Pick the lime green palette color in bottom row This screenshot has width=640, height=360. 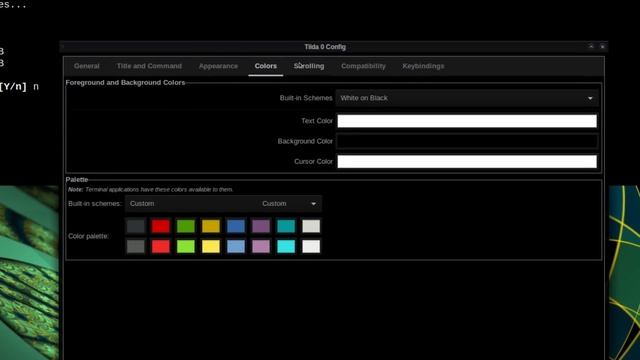[x=186, y=247]
